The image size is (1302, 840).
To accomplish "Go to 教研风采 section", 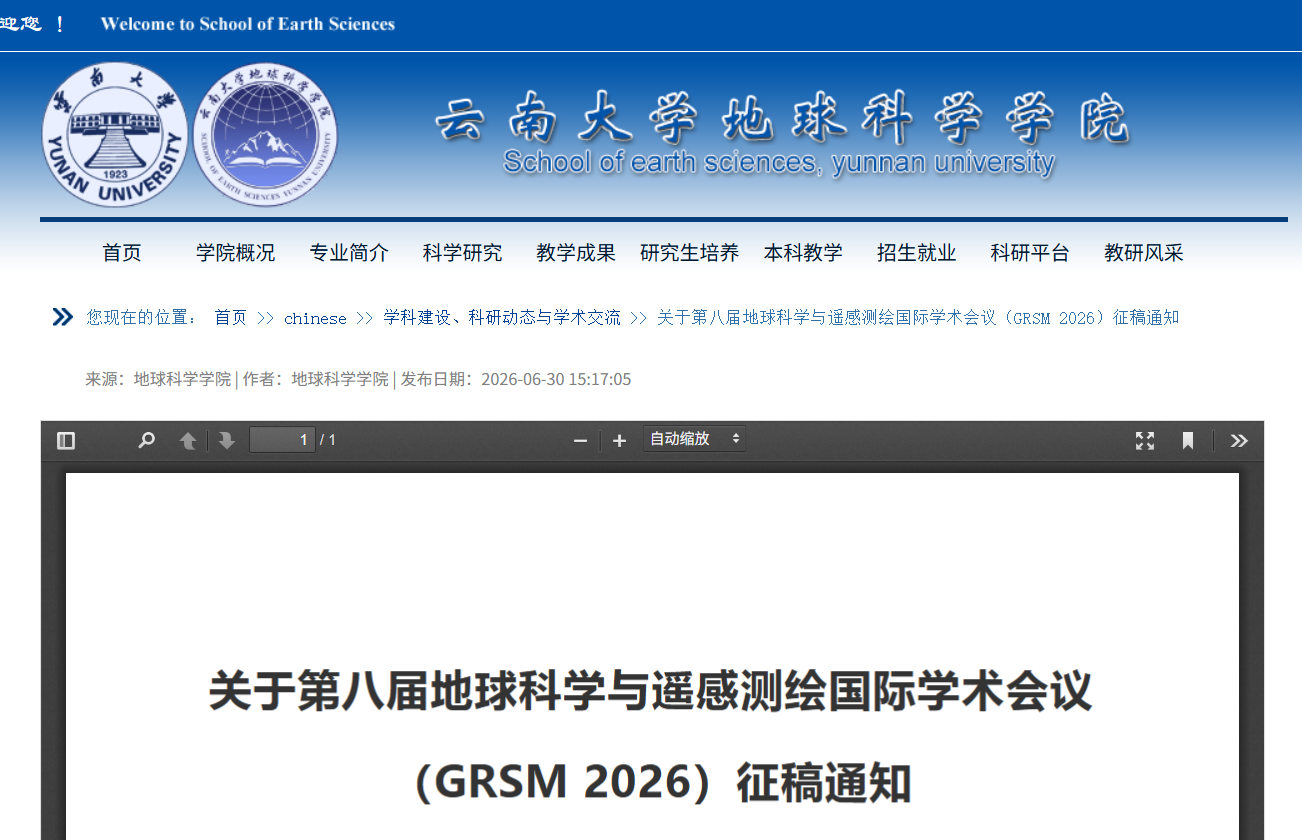I will pos(1143,253).
